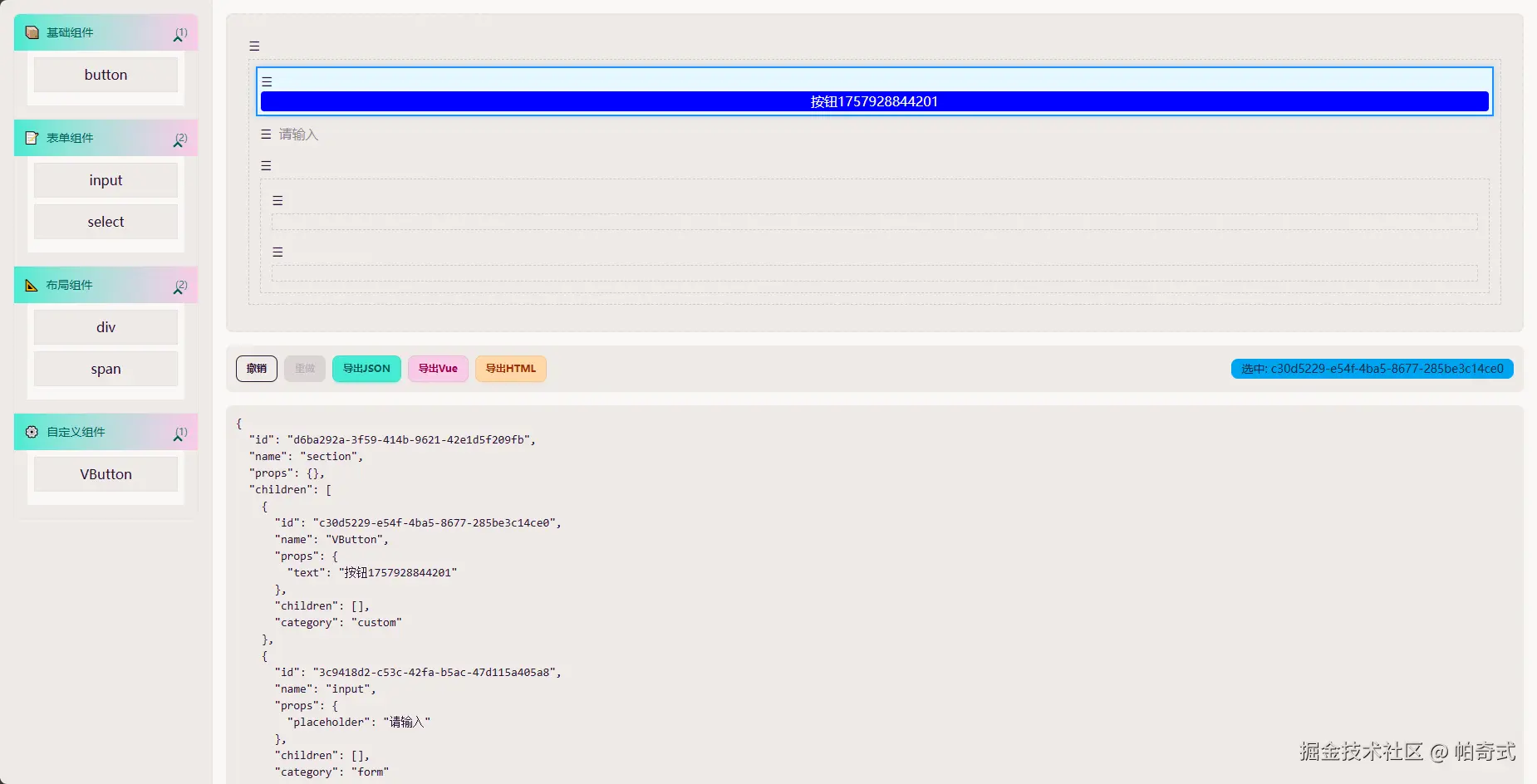Click the topmost section drag handle
This screenshot has width=1537, height=784.
[254, 47]
